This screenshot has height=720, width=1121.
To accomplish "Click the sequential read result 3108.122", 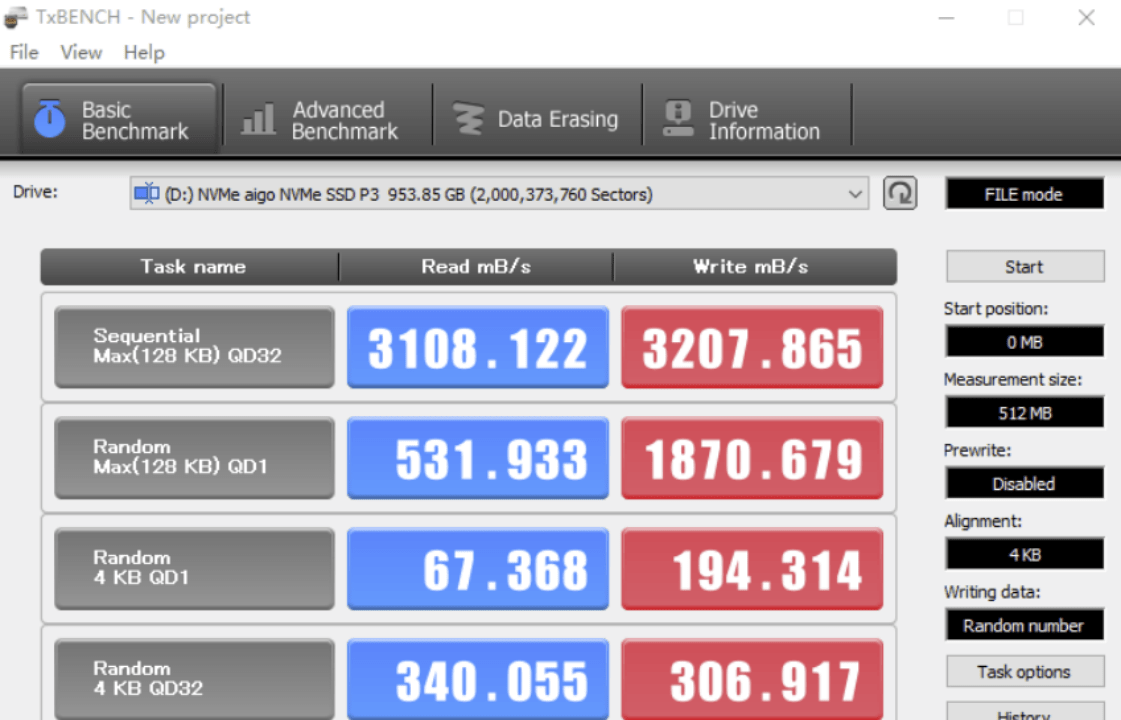I will click(478, 347).
